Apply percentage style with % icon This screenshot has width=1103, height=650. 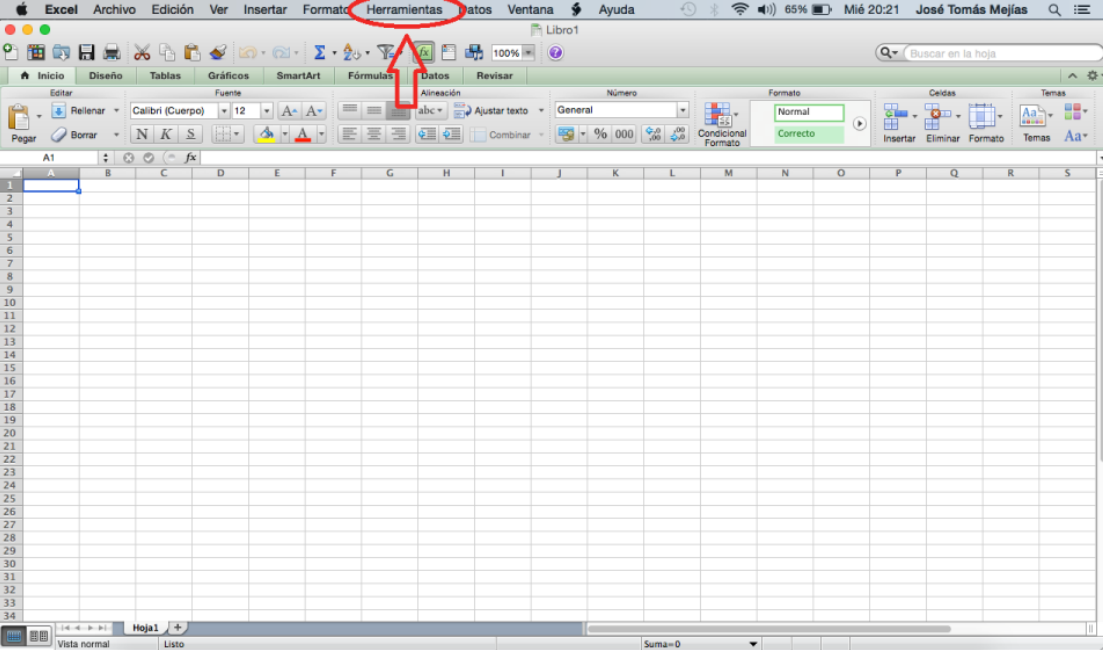click(x=602, y=133)
